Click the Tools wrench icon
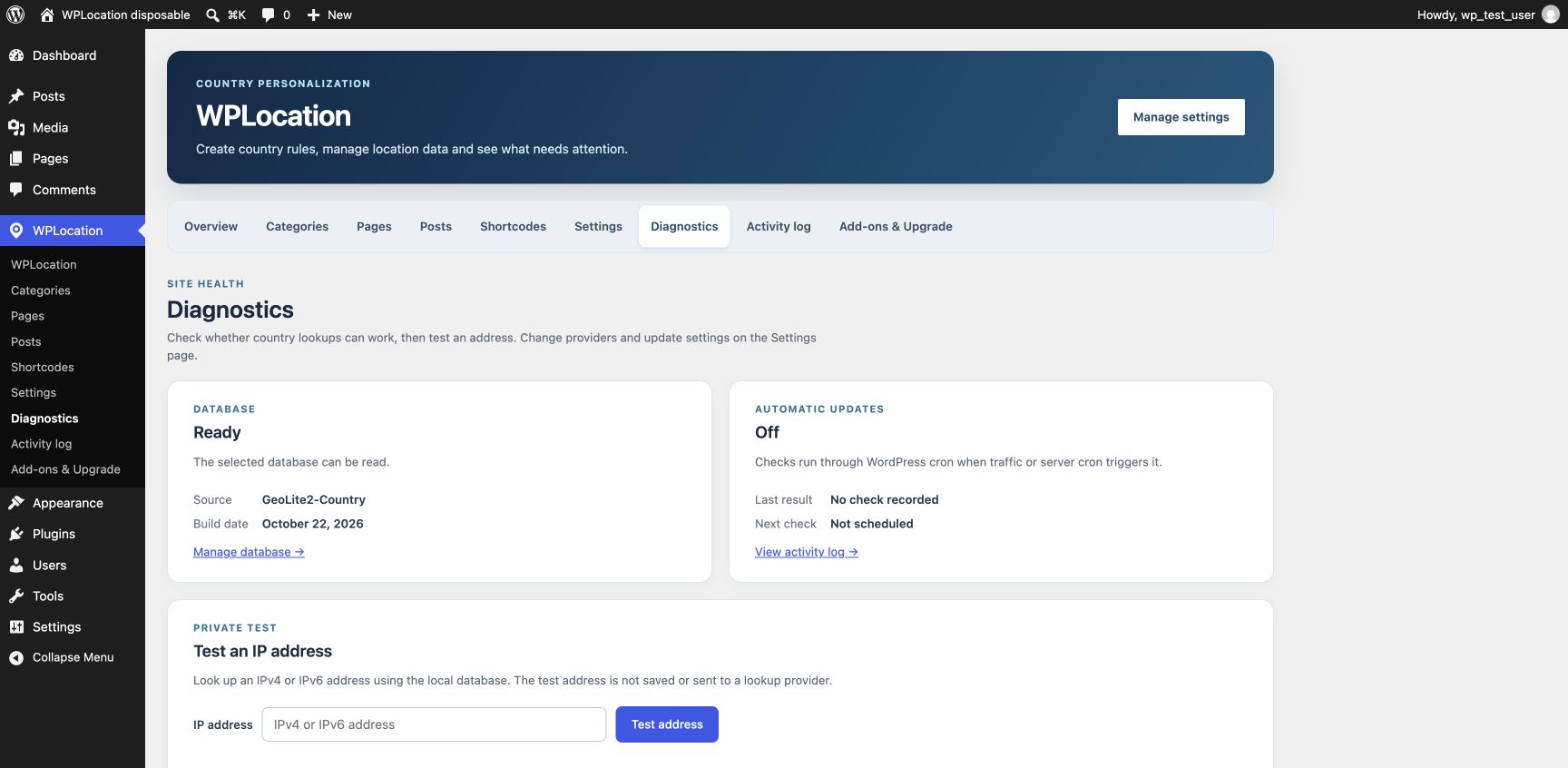 pyautogui.click(x=16, y=596)
